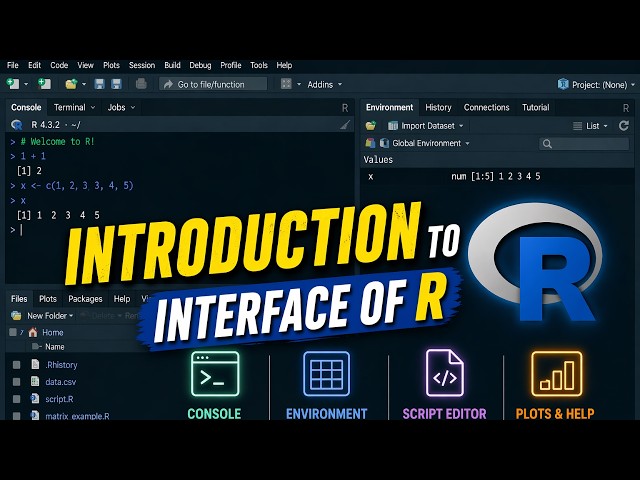Click the large blue R logo
The height and width of the screenshot is (480, 640).
coord(535,261)
